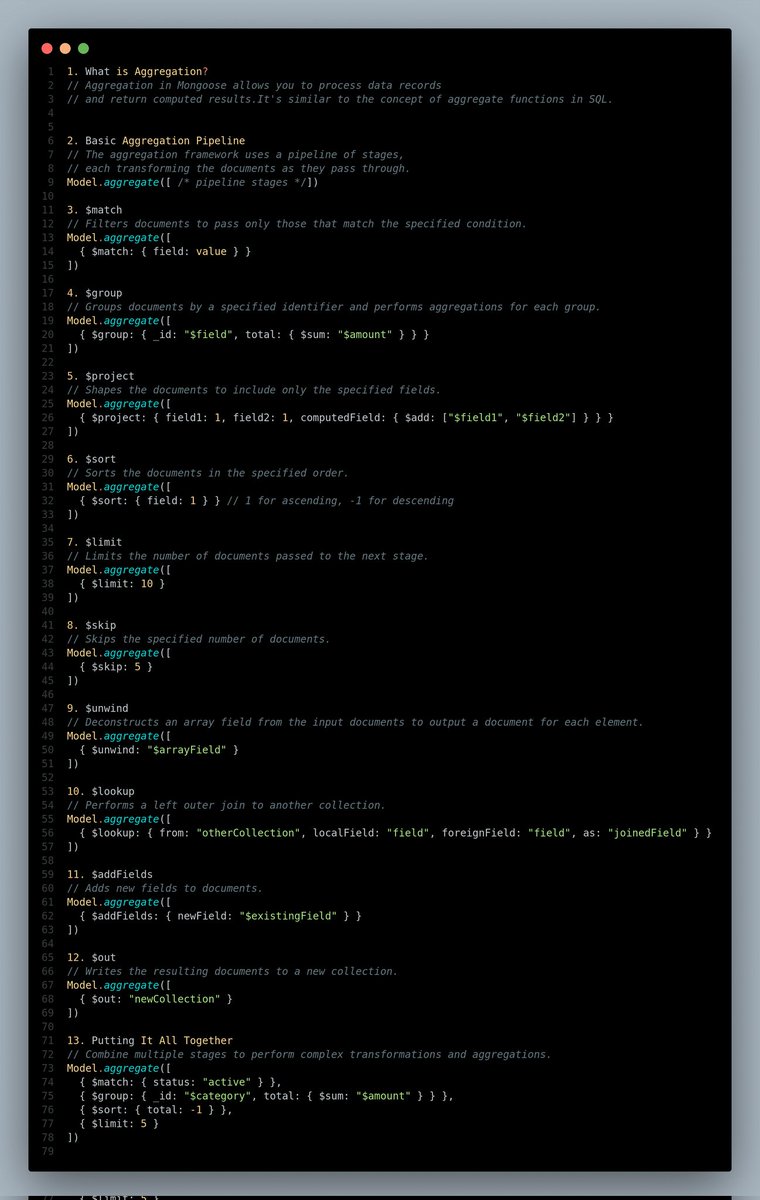Select heading "2. Basic Aggregation Pipeline"
This screenshot has width=760, height=1200.
(x=156, y=140)
